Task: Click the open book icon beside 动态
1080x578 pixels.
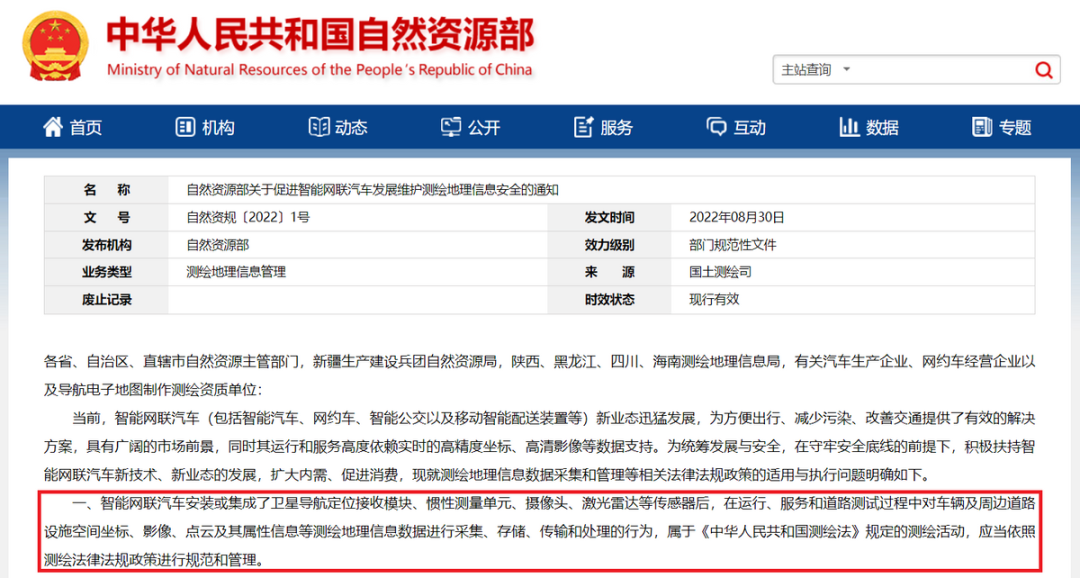Action: (318, 127)
